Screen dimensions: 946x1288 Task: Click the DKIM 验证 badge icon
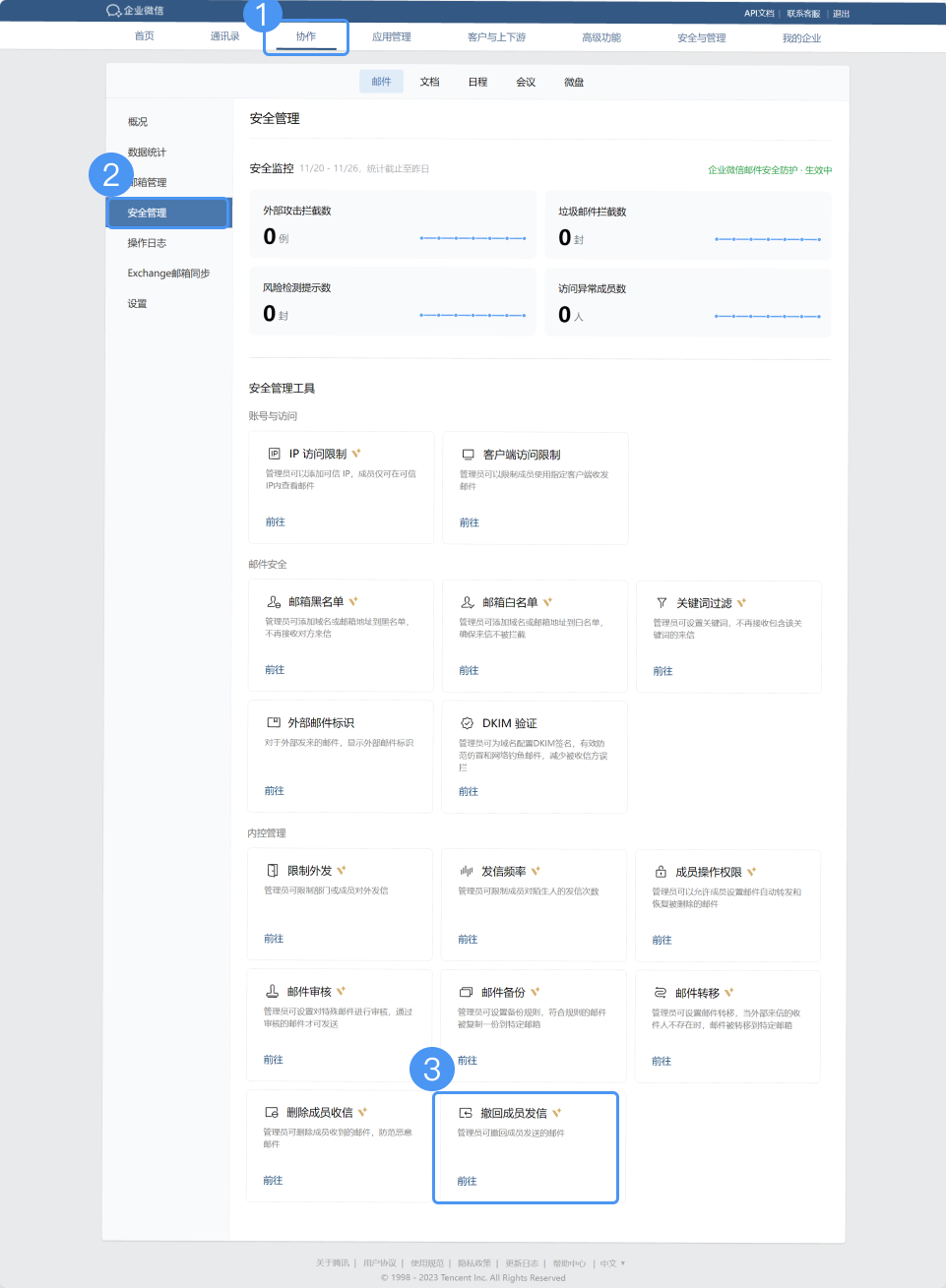coord(467,722)
